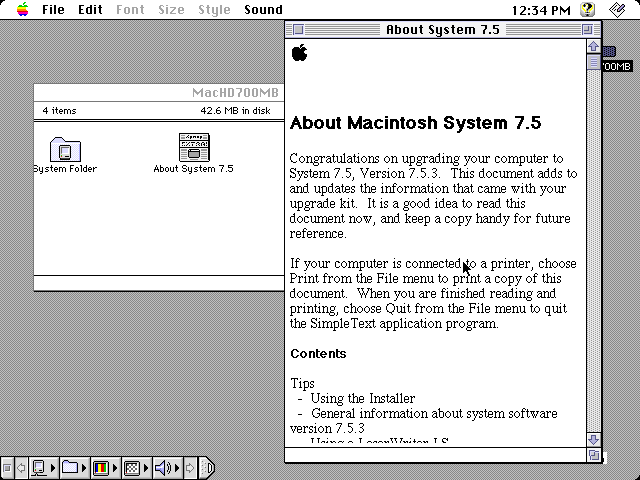Open the File Sharing control strip module
The image size is (640, 480).
[x=75, y=468]
